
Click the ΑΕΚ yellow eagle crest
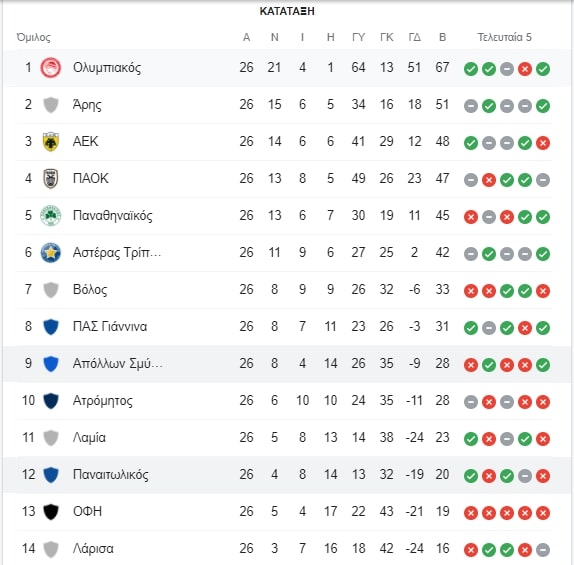point(51,142)
